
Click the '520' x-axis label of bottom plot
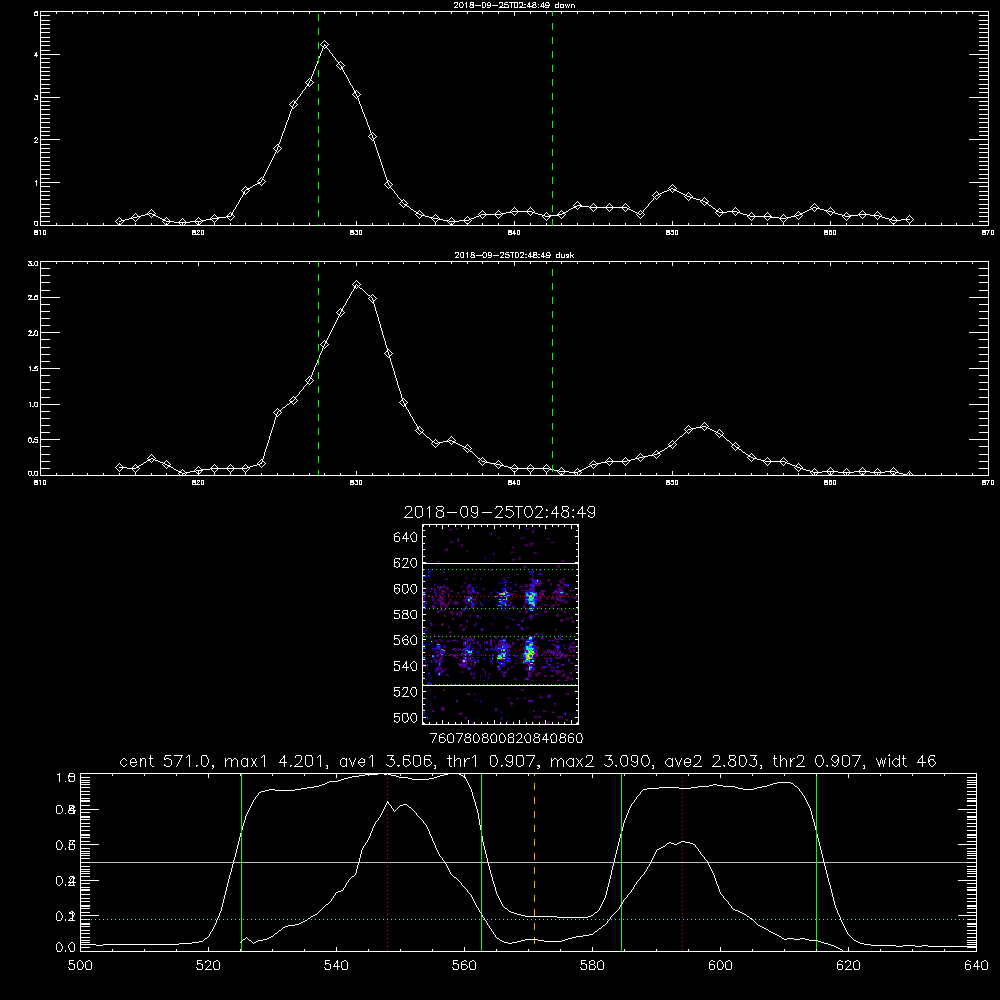tap(208, 966)
